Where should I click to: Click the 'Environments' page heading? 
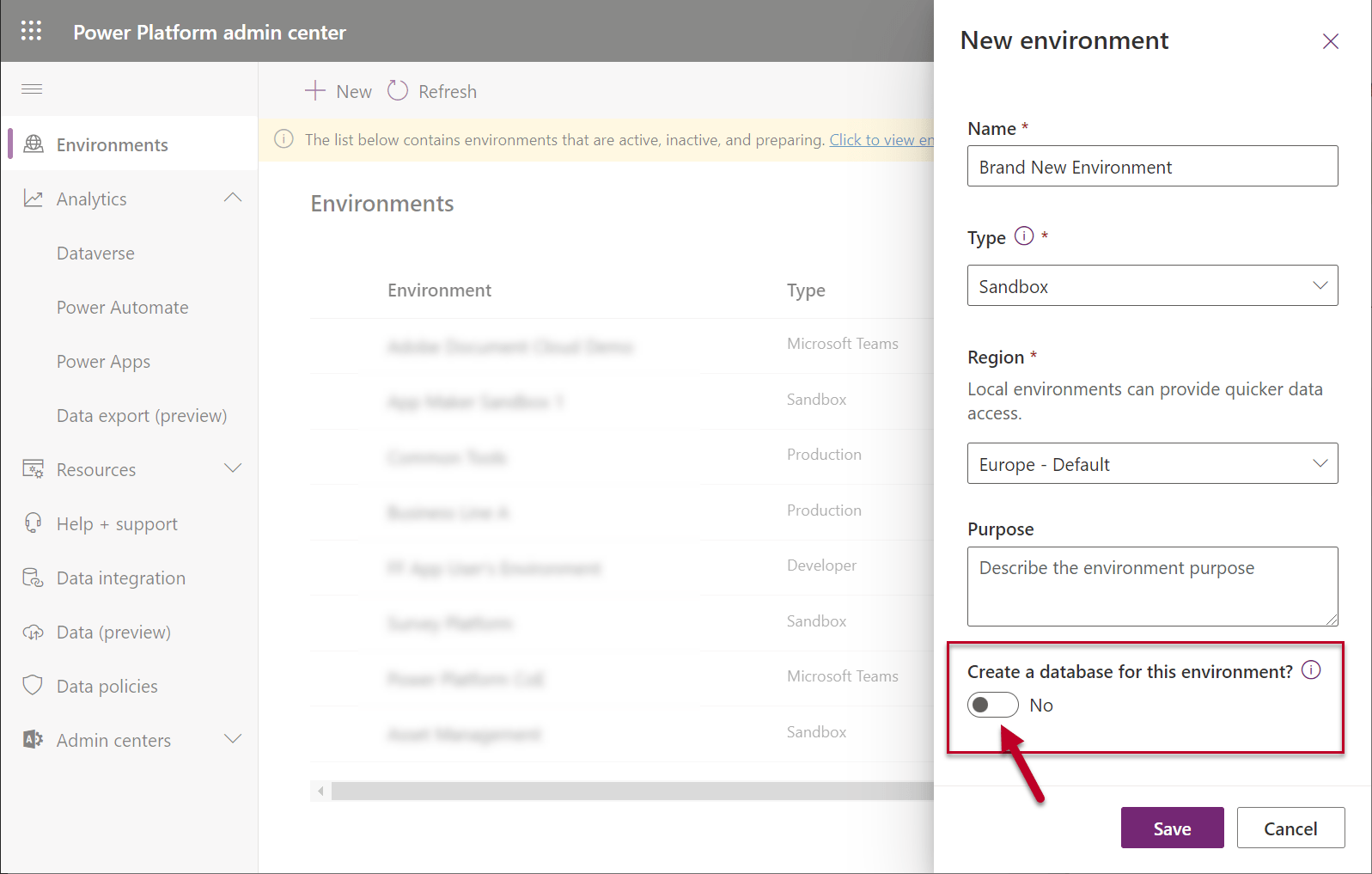382,204
